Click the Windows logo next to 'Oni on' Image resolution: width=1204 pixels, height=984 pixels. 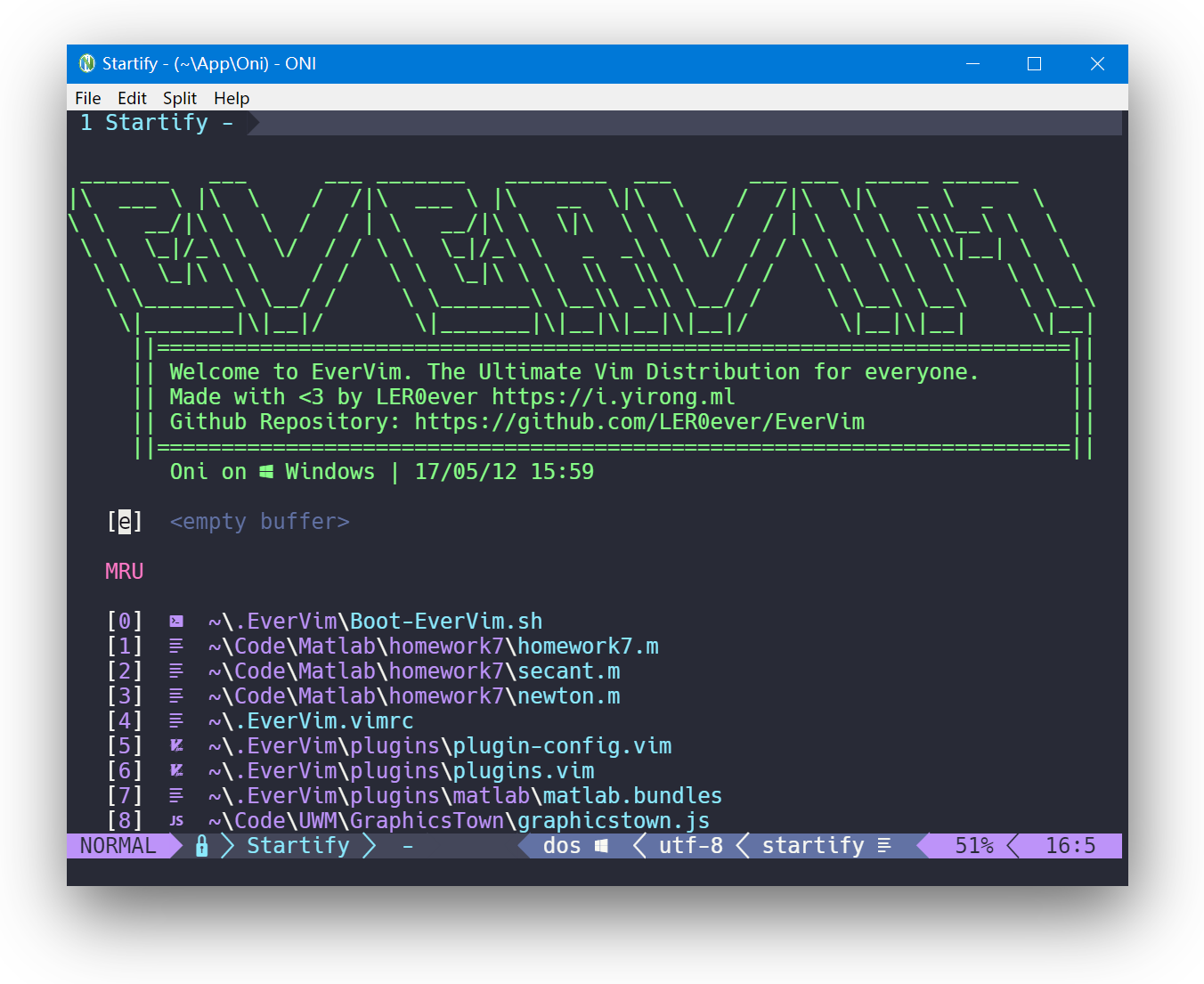pyautogui.click(x=266, y=472)
